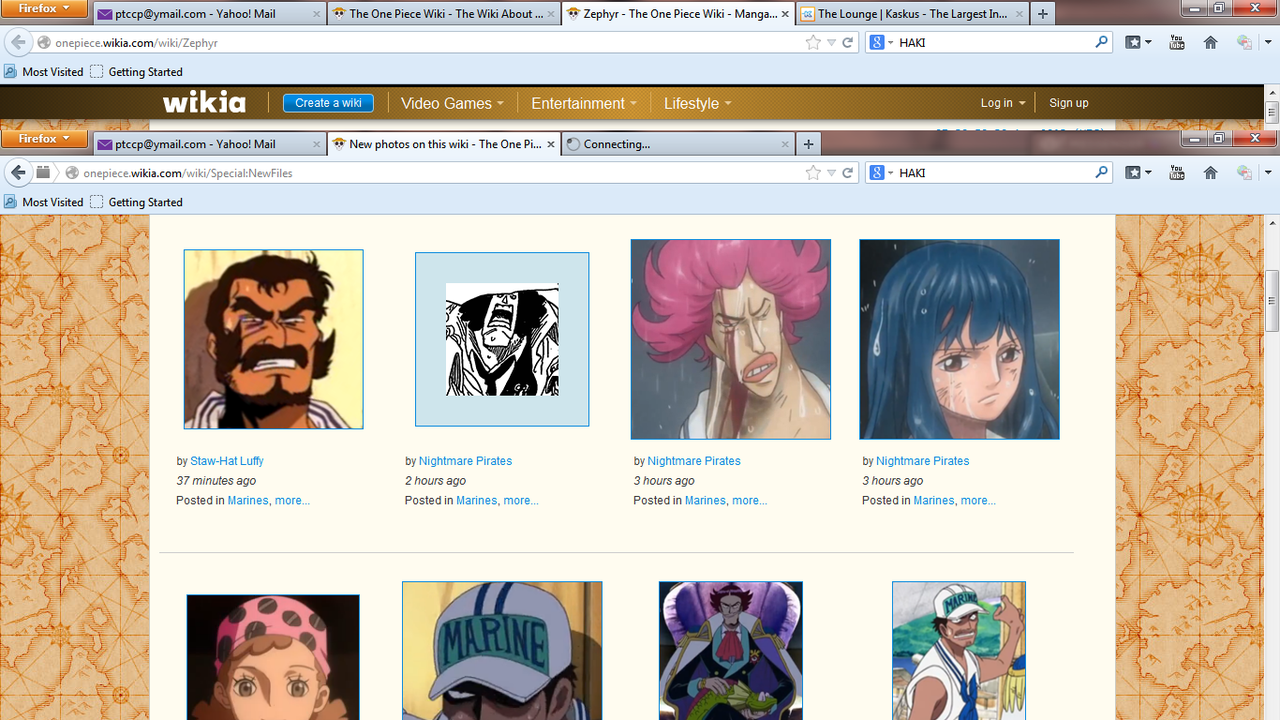
Task: Click the Create a wiki button
Action: coord(328,103)
